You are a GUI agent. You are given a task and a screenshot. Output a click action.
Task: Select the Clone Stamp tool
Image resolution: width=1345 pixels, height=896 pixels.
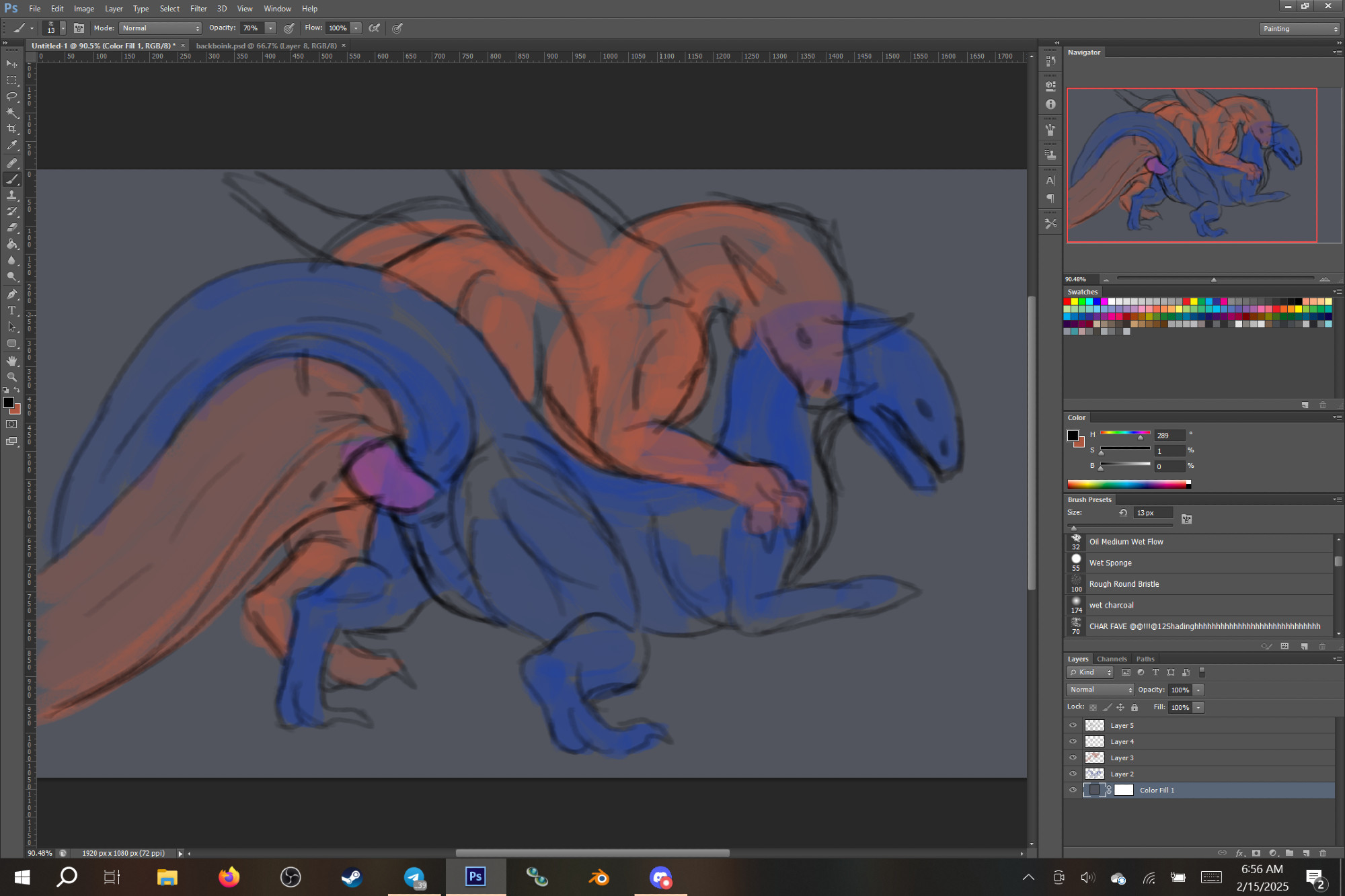coord(12,196)
